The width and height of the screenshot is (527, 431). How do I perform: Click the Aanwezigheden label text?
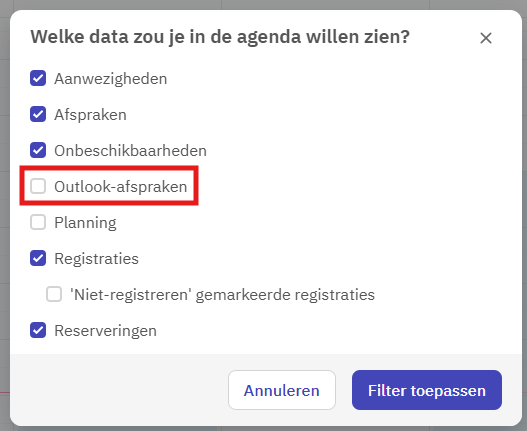(x=111, y=79)
